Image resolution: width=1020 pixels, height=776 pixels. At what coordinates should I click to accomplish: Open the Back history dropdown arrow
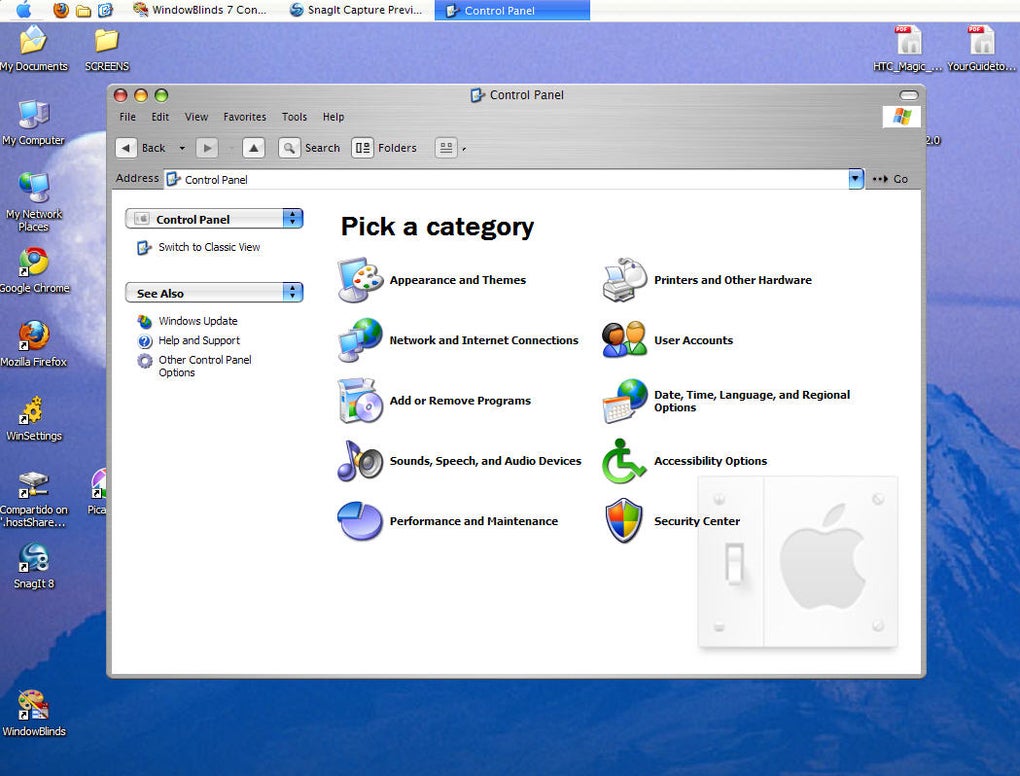click(182, 148)
